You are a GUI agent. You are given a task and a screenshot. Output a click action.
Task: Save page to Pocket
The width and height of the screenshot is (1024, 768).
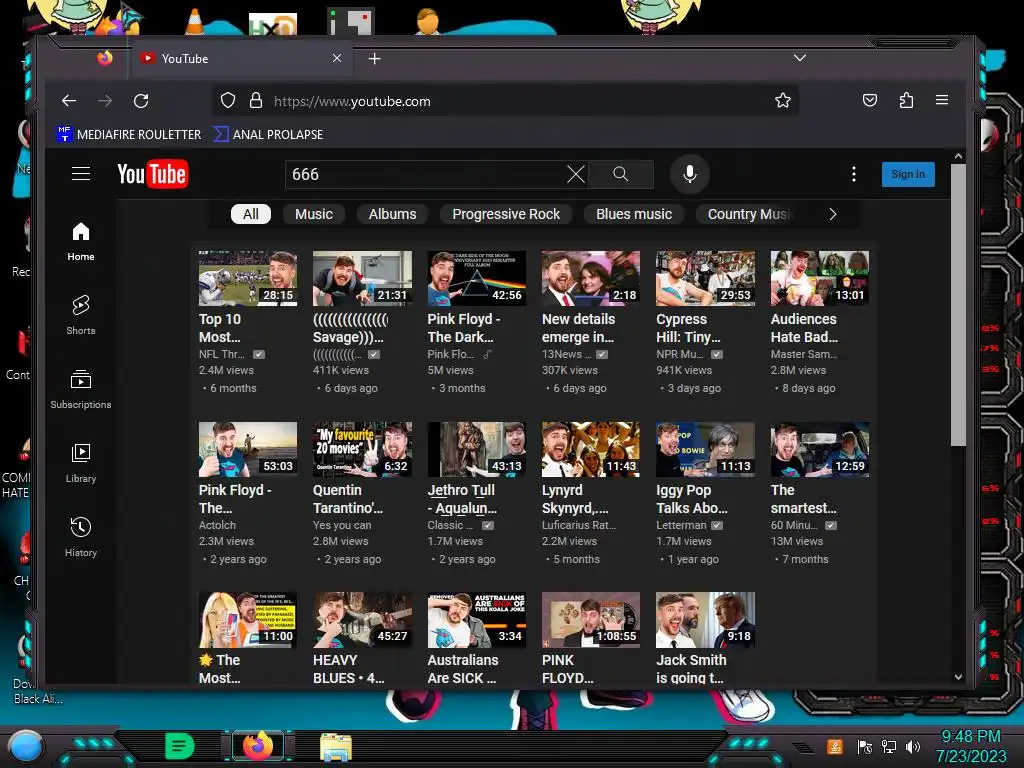pyautogui.click(x=870, y=101)
